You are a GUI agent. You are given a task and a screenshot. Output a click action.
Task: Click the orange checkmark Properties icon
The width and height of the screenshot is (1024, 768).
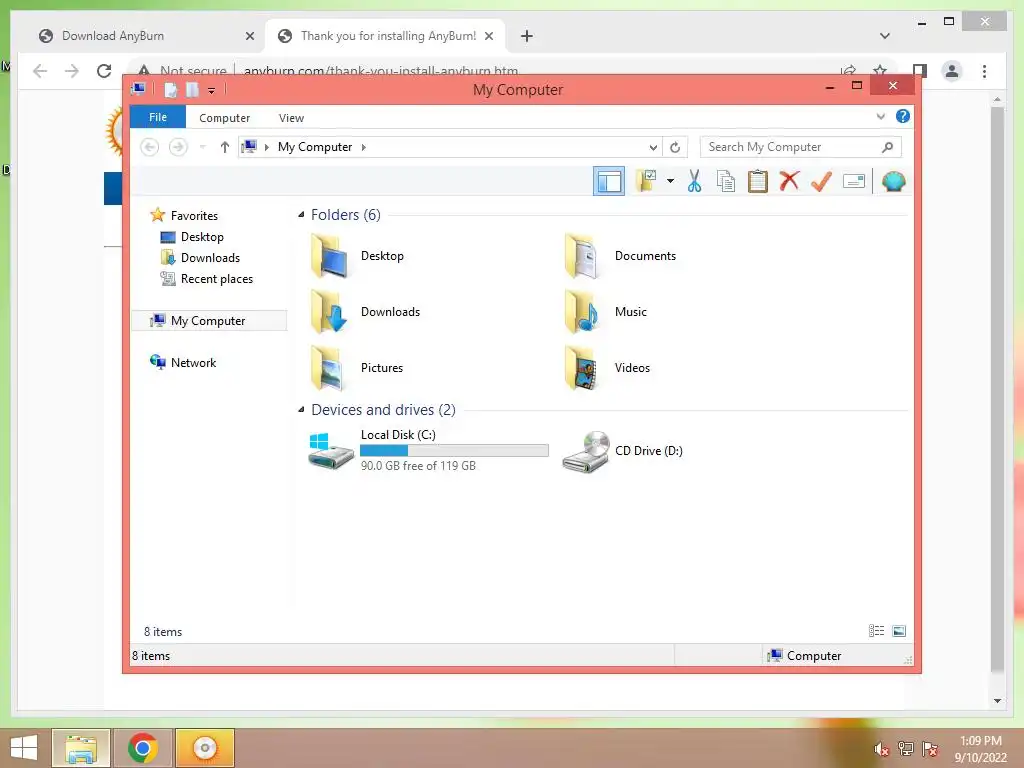(x=821, y=182)
